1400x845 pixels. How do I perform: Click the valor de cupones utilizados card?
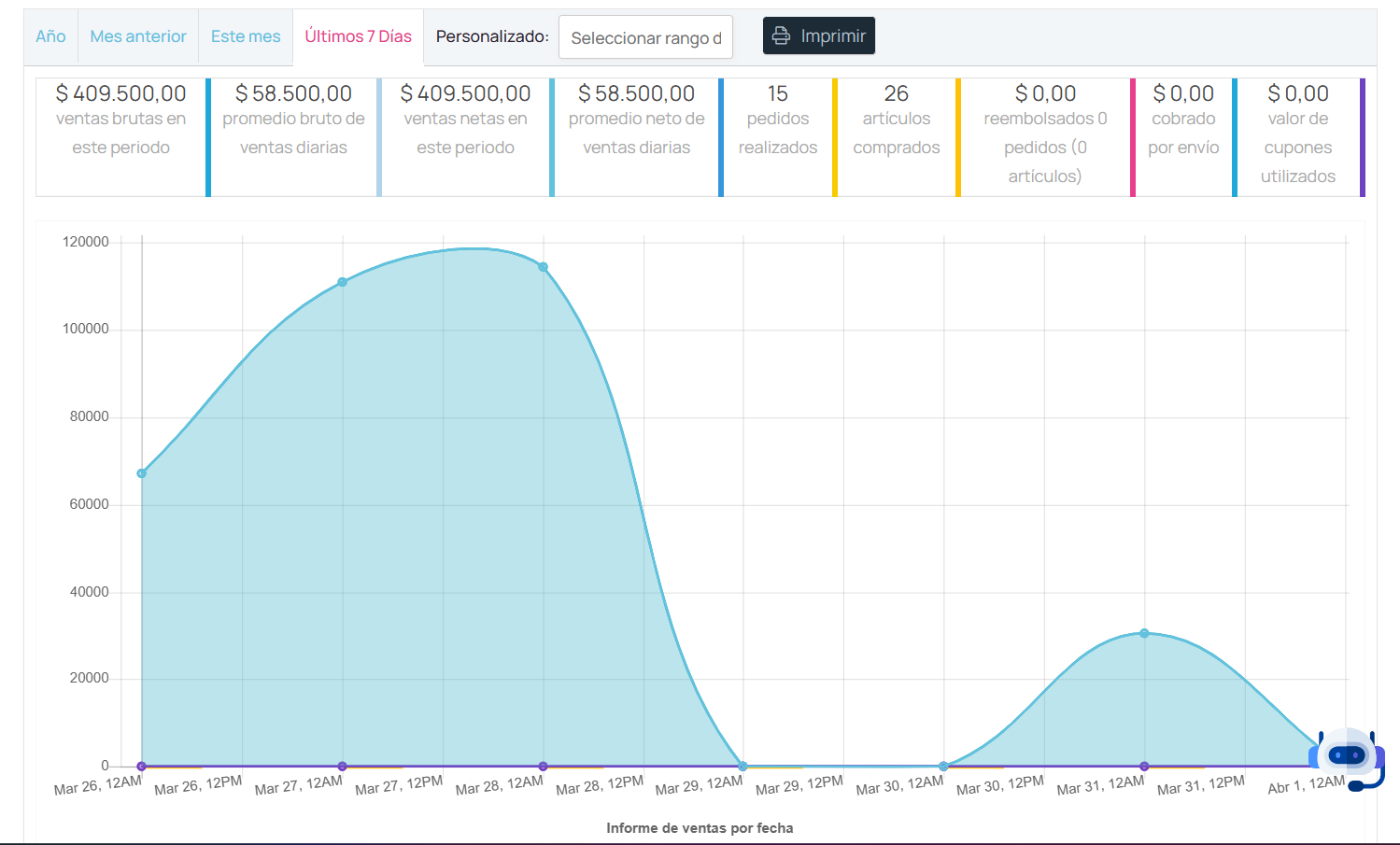[1297, 136]
